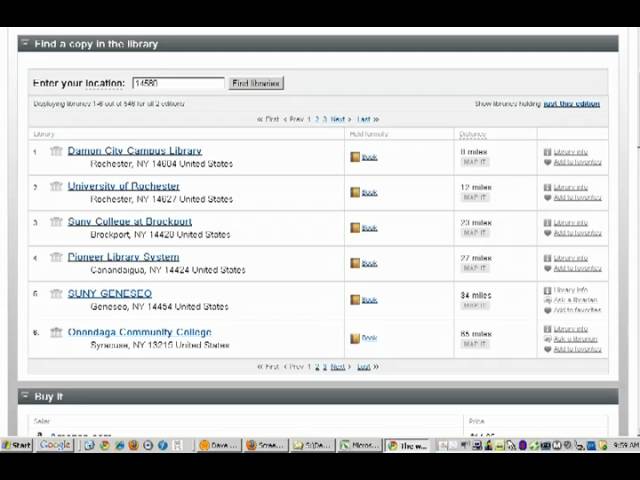This screenshot has width=640, height=480.
Task: Click the favorites heart icon in Onondaga row
Action: point(548,349)
